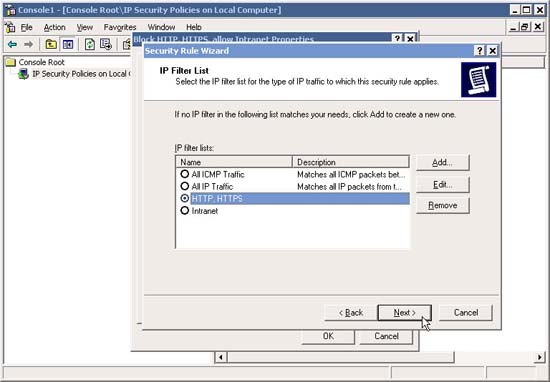Open the Action menu

click(x=54, y=27)
